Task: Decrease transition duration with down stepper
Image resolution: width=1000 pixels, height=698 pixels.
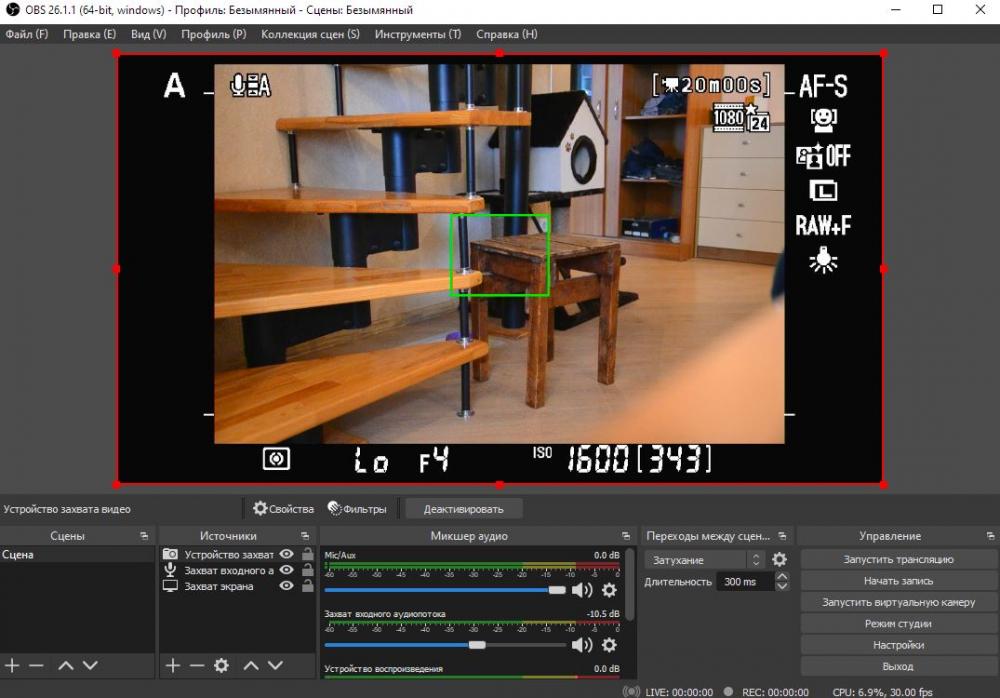Action: click(x=782, y=586)
